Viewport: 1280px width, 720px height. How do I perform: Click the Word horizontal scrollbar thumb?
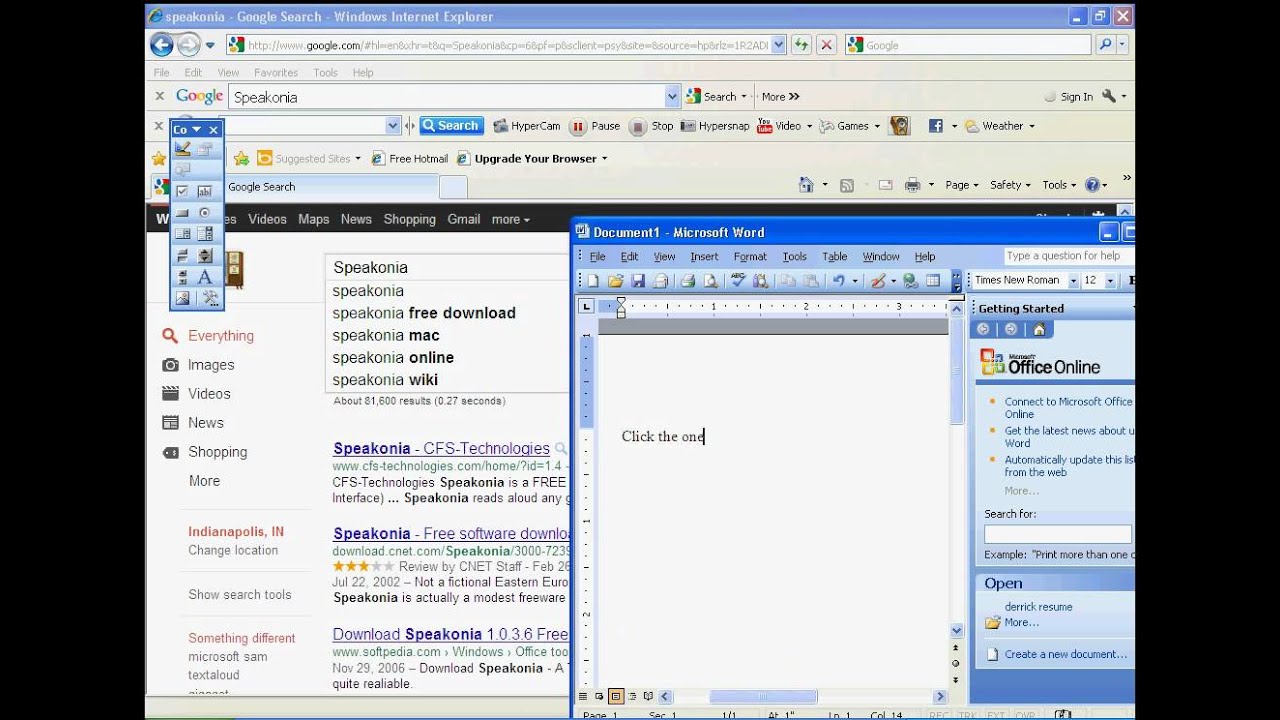click(x=763, y=697)
